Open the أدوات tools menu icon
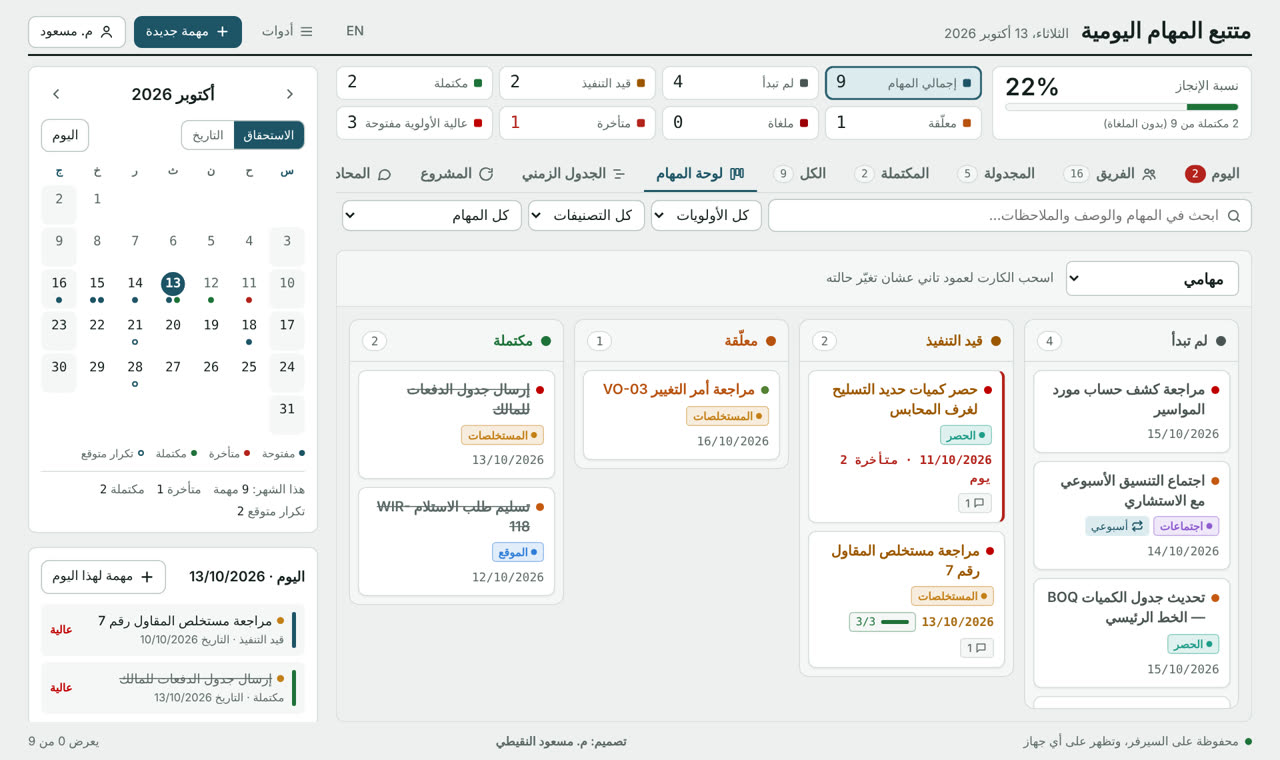The image size is (1280, 760). [x=306, y=32]
